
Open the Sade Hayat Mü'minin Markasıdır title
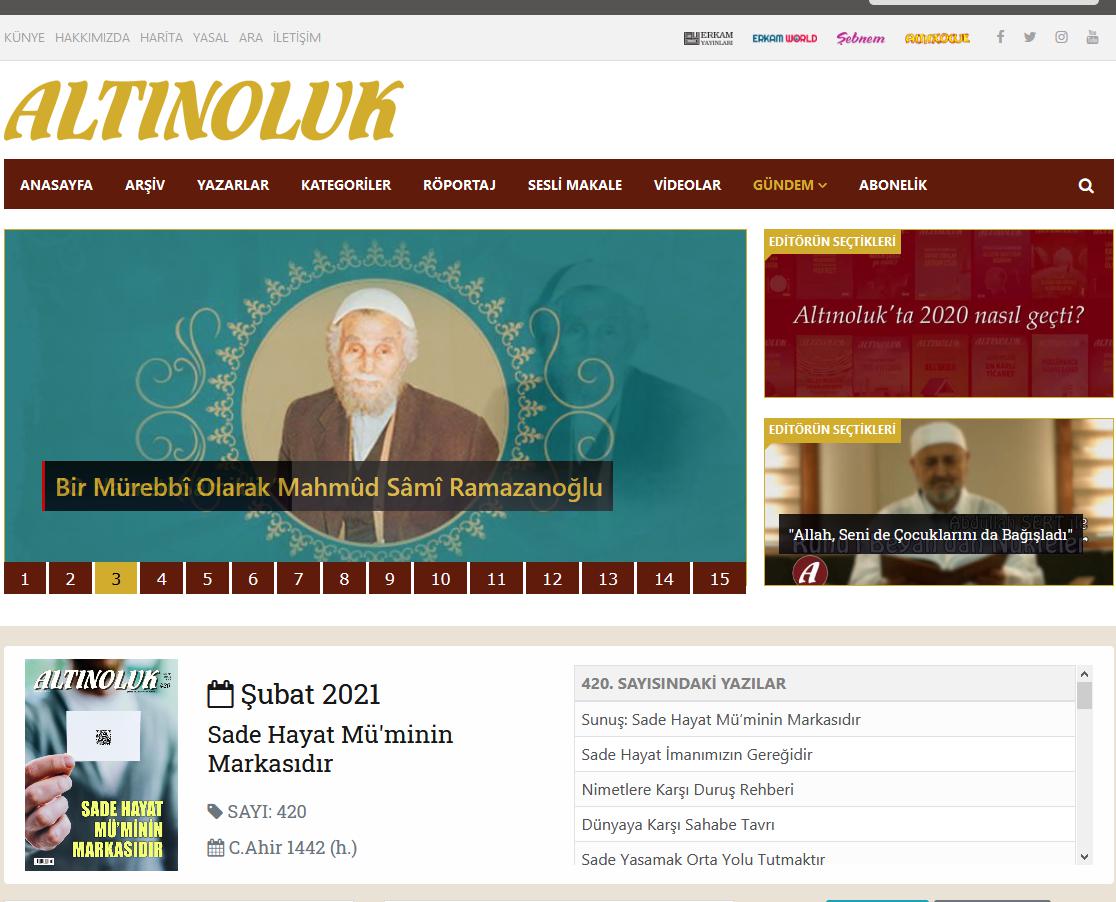point(330,748)
